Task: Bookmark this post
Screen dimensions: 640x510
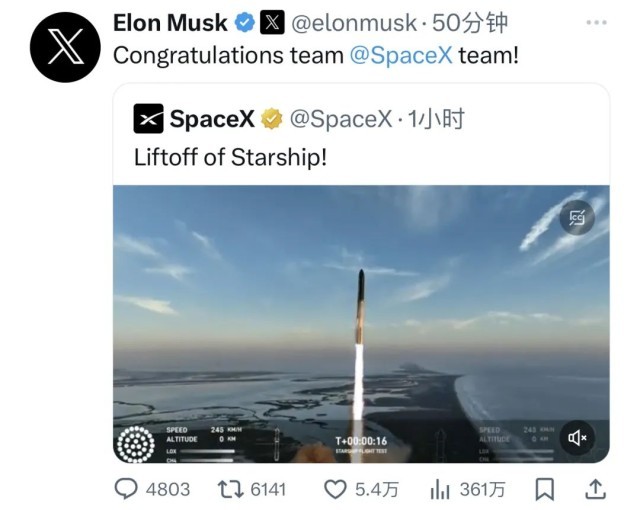Action: [x=545, y=489]
